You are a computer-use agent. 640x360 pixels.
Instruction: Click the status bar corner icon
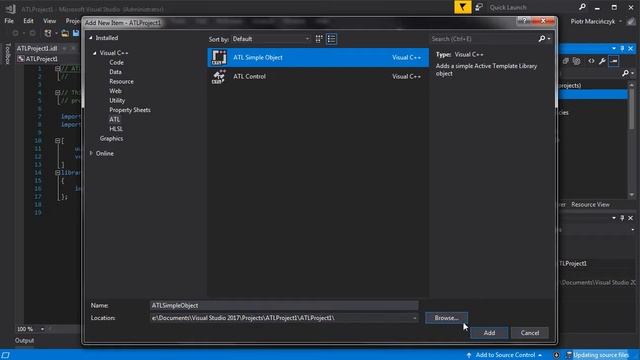click(5, 355)
